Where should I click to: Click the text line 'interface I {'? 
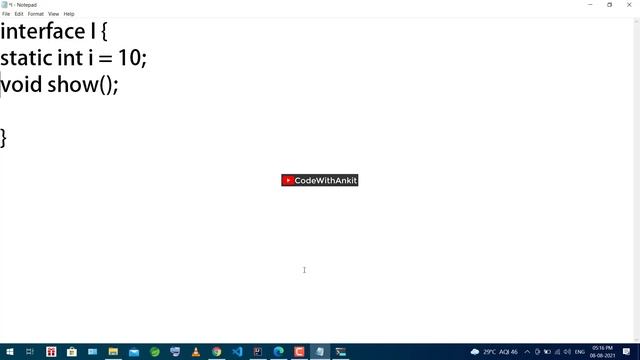click(54, 31)
